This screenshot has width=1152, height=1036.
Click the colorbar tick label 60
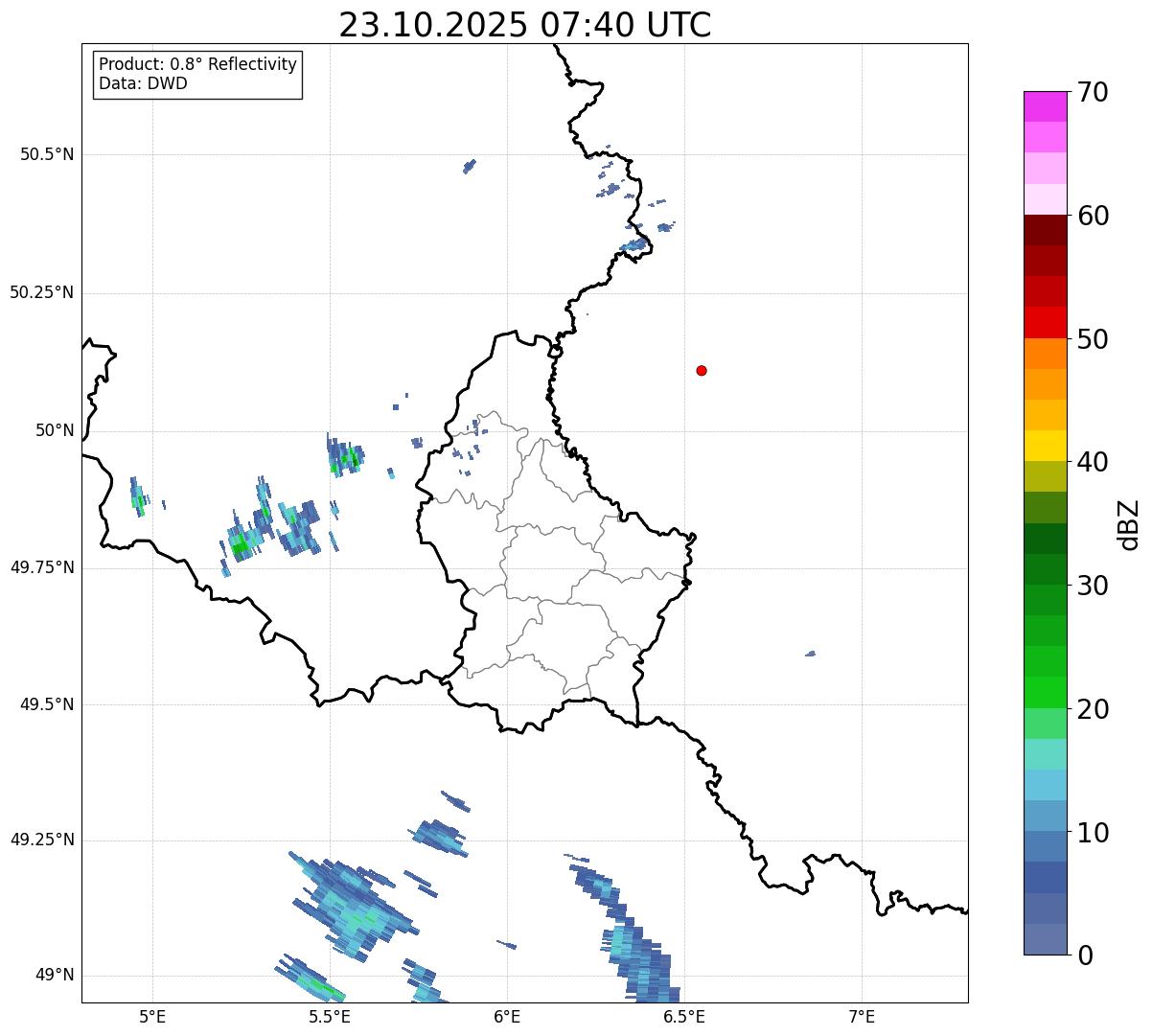click(1093, 216)
